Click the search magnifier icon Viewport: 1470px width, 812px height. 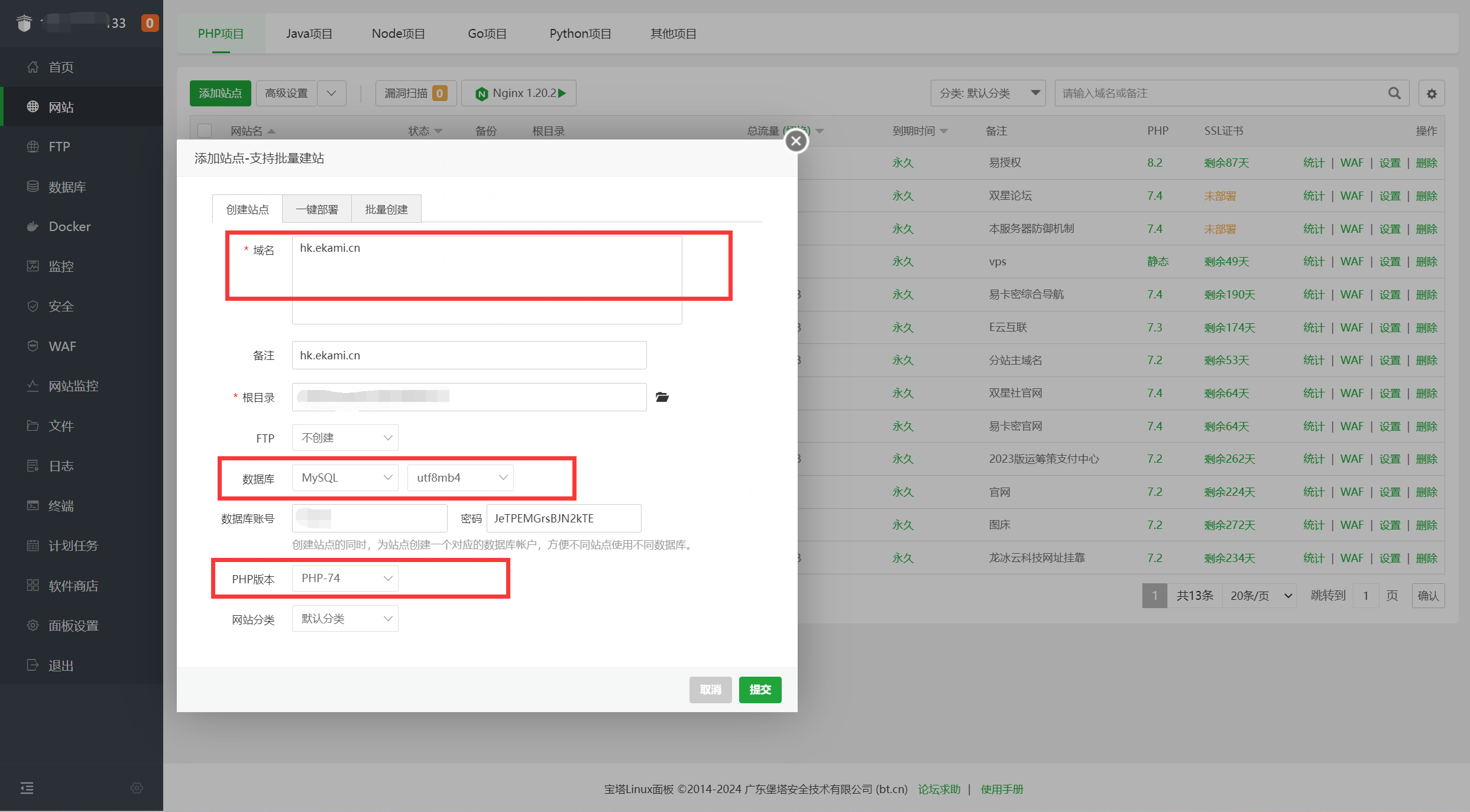1394,93
